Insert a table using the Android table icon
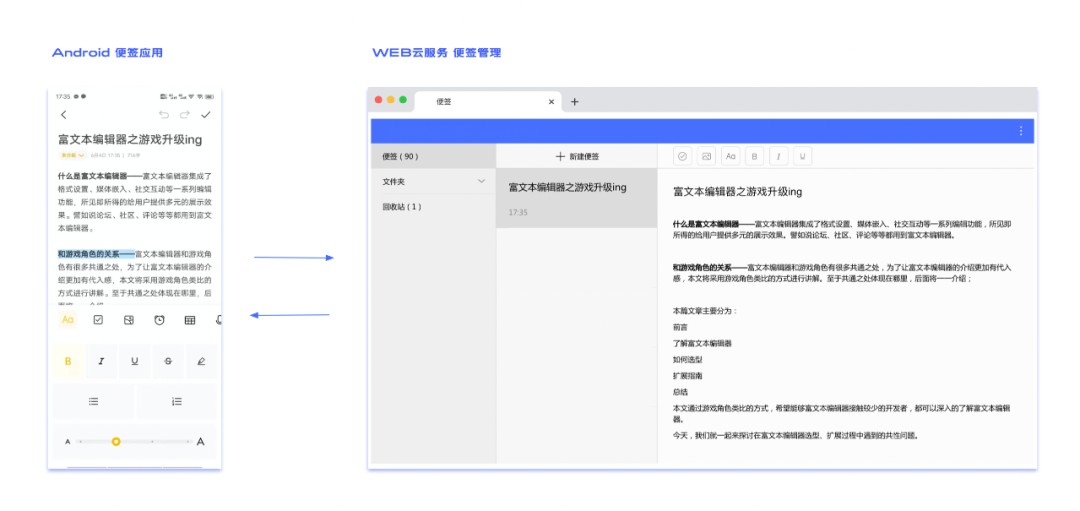Viewport: 1080px width, 511px height. [x=190, y=320]
